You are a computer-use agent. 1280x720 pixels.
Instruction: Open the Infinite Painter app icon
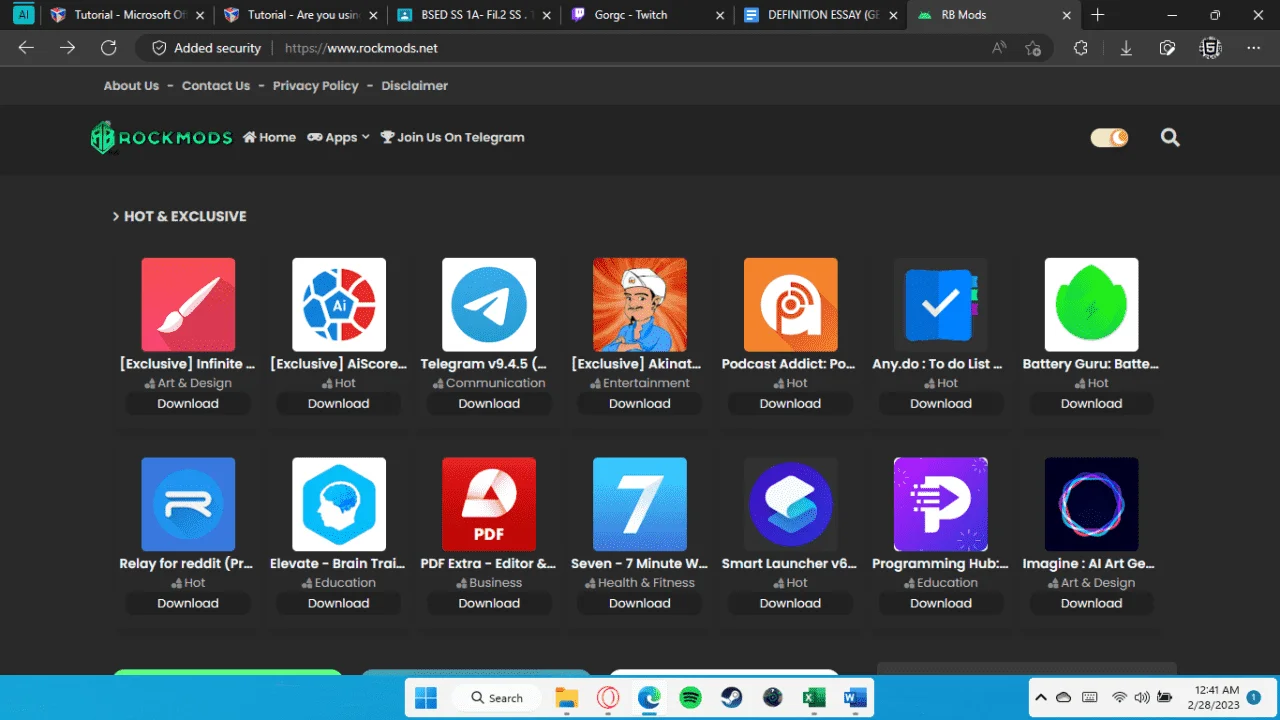[x=188, y=305]
